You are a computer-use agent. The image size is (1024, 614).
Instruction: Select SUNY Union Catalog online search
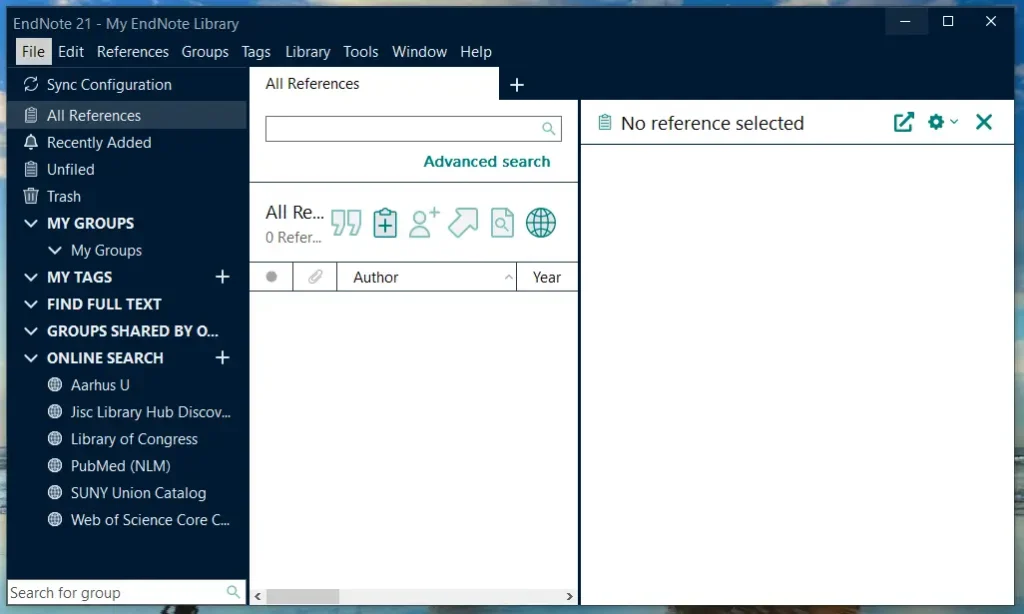tap(138, 493)
